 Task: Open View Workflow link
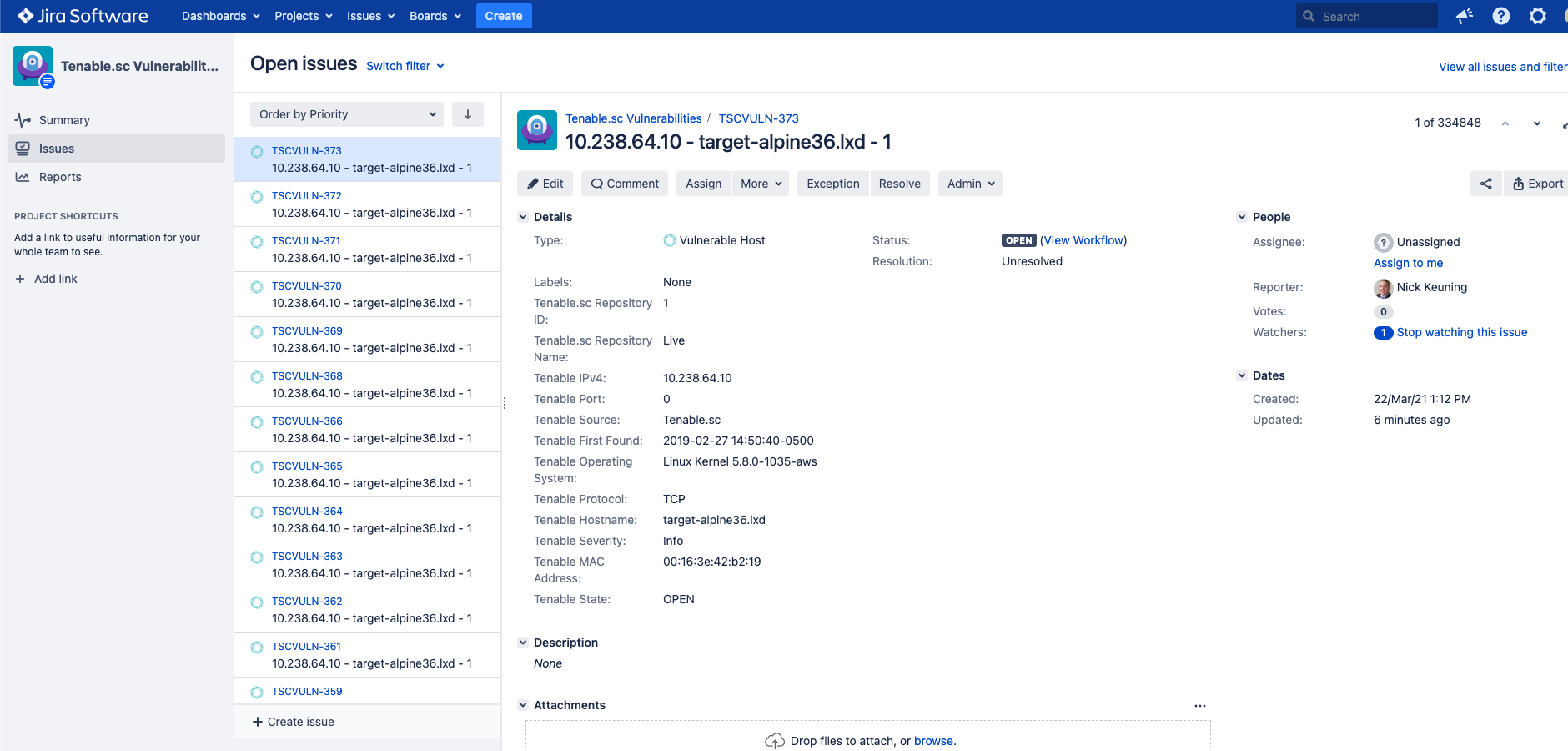click(1083, 240)
